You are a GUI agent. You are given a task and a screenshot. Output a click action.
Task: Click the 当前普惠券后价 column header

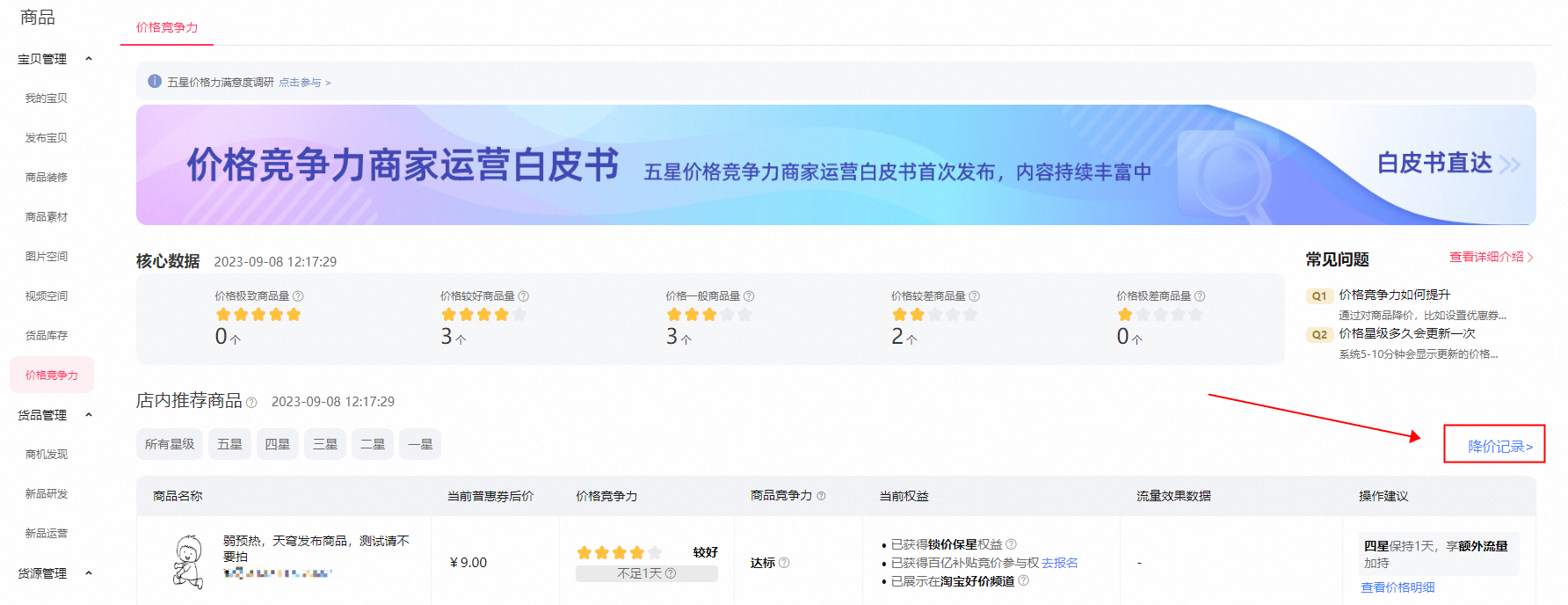point(490,496)
